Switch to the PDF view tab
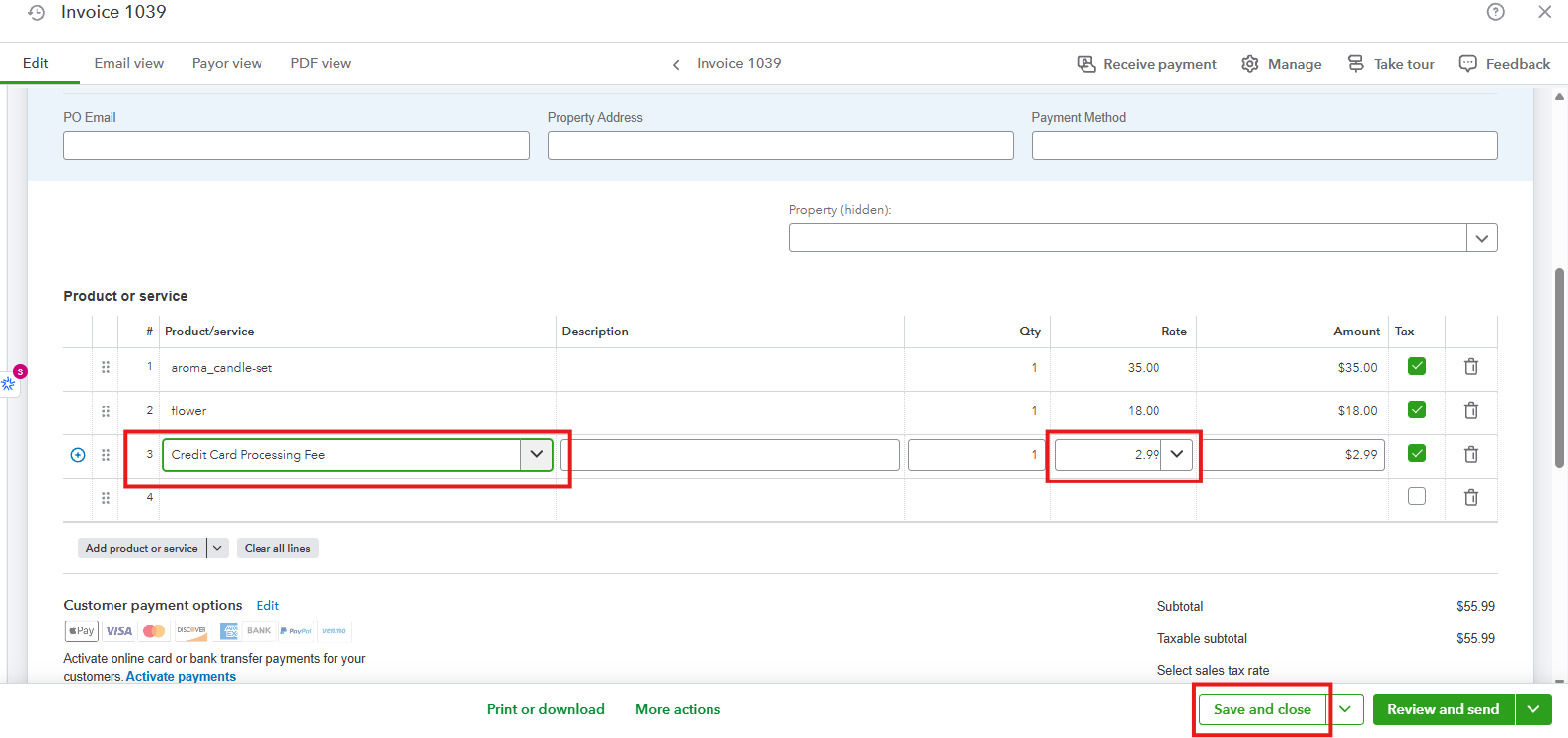Viewport: 1568px width, 738px height. pyautogui.click(x=321, y=63)
